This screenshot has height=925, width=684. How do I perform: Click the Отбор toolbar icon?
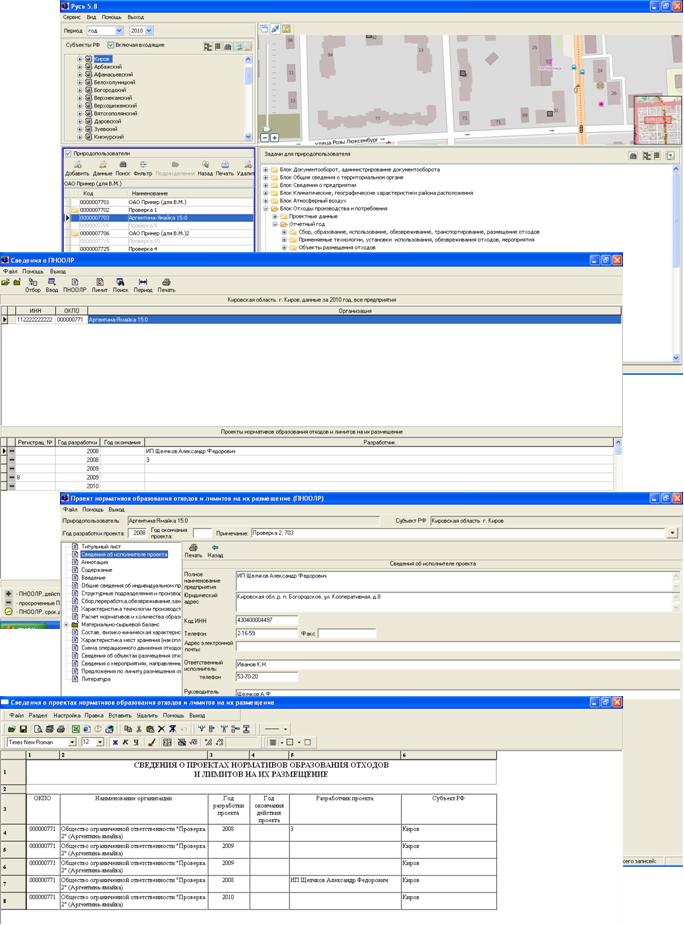click(x=33, y=283)
